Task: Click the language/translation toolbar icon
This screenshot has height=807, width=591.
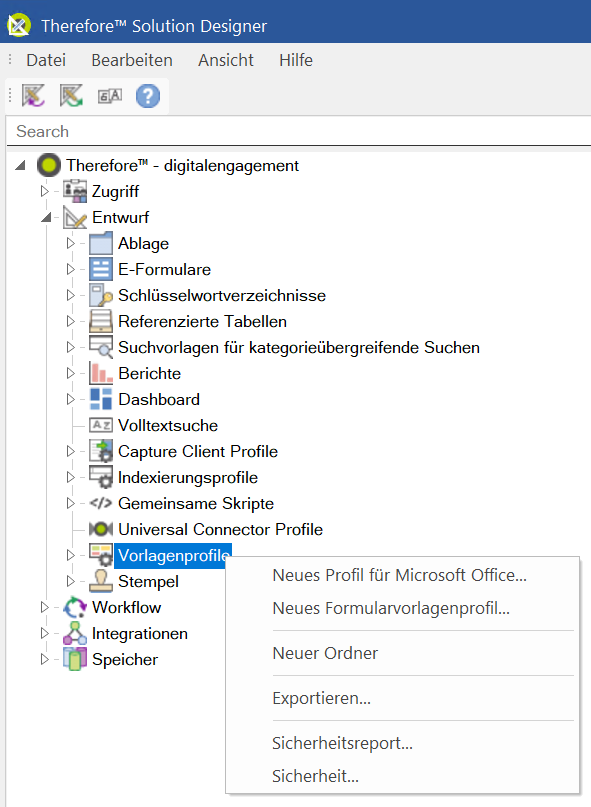Action: point(110,96)
